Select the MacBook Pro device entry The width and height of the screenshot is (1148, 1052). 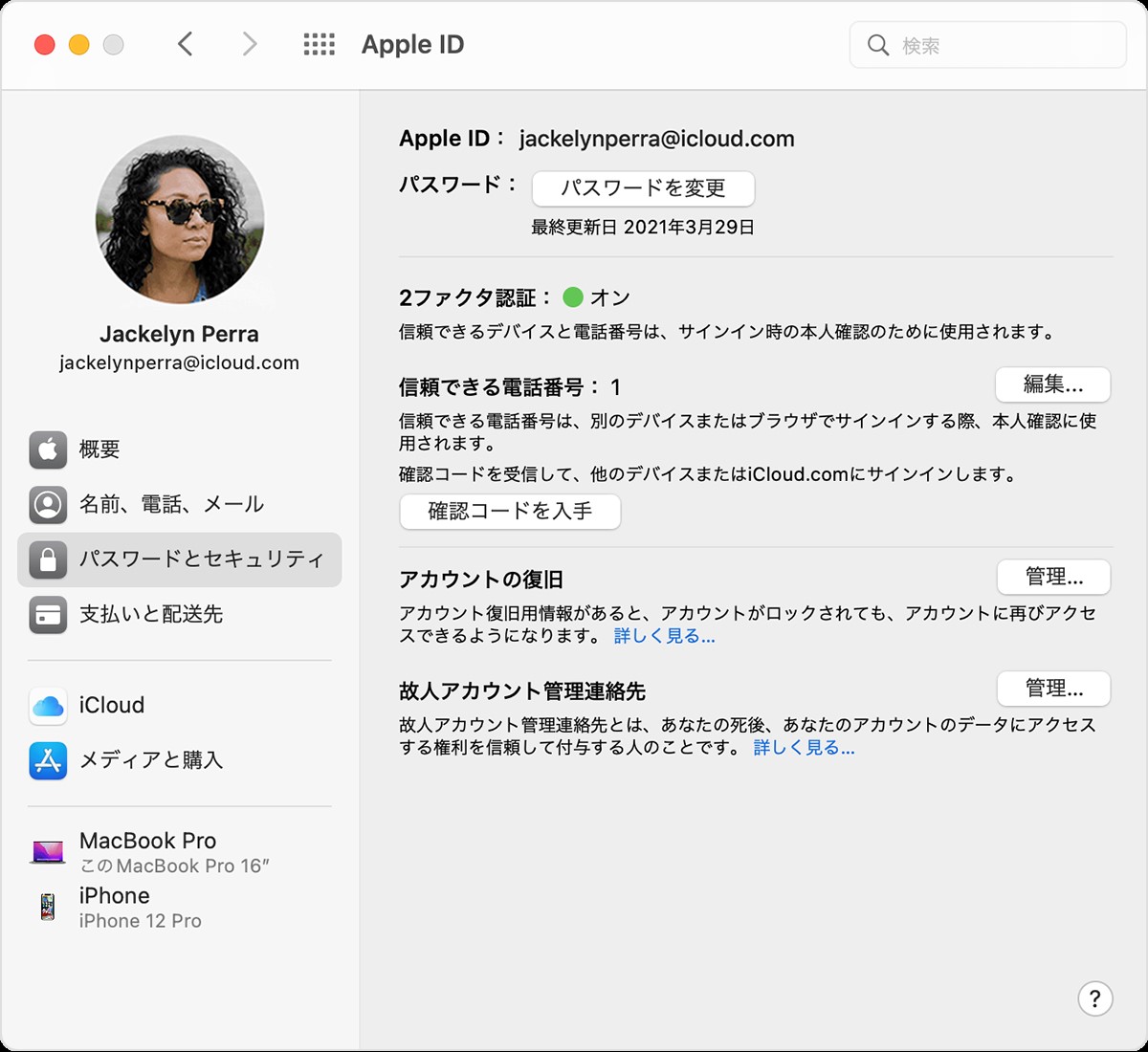click(179, 852)
